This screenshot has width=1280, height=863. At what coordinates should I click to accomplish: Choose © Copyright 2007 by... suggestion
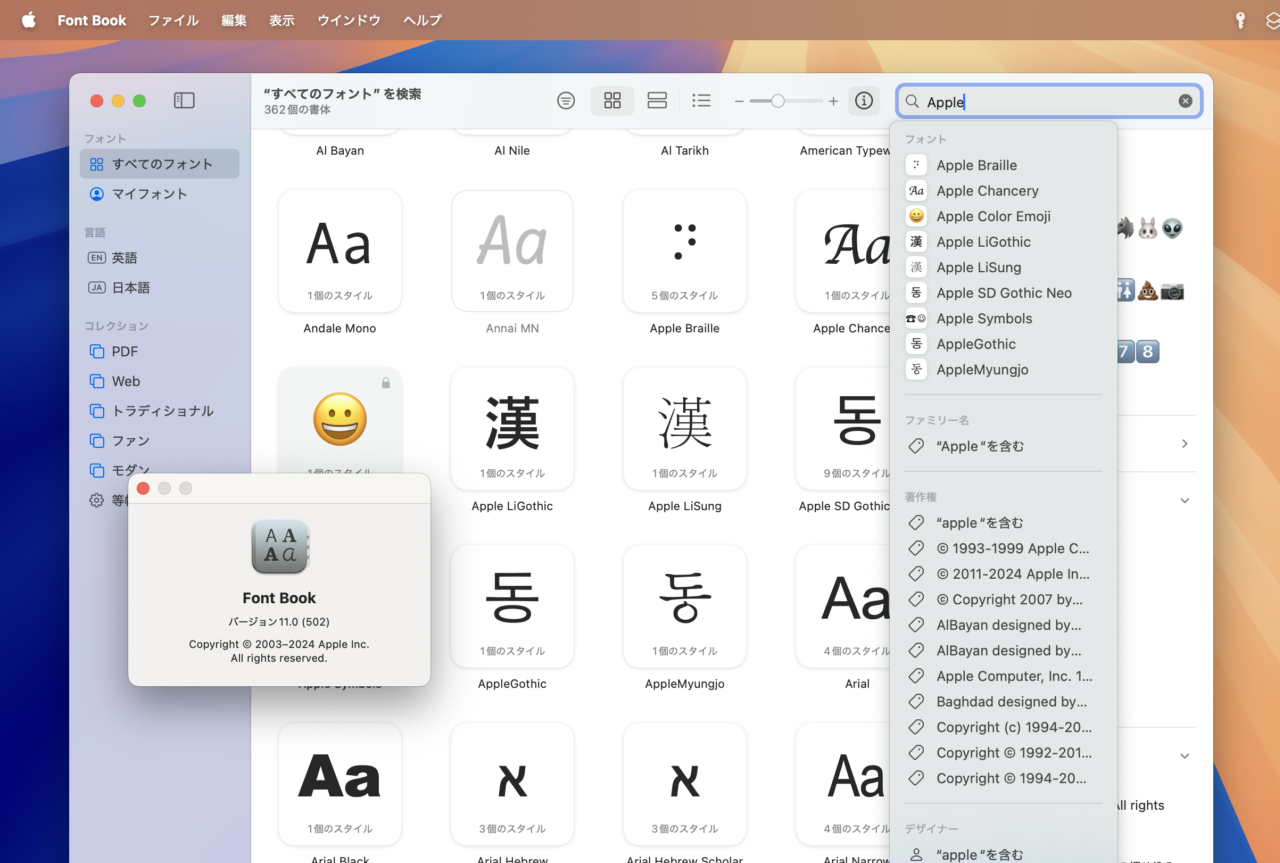point(1003,600)
